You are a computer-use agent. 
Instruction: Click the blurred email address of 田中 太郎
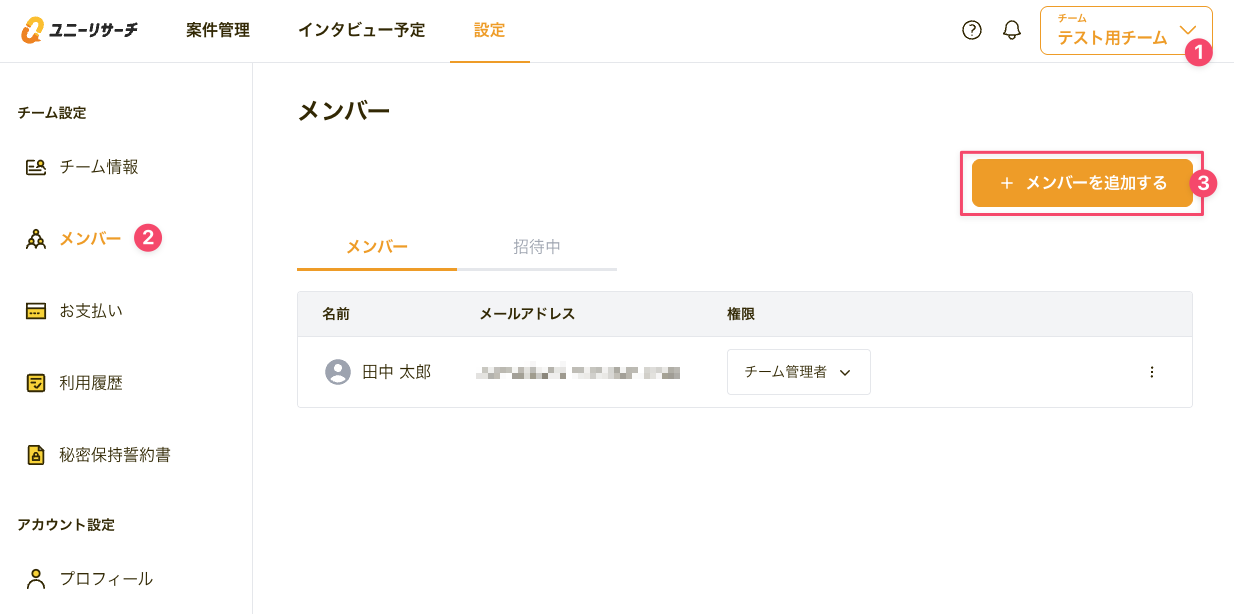point(579,373)
